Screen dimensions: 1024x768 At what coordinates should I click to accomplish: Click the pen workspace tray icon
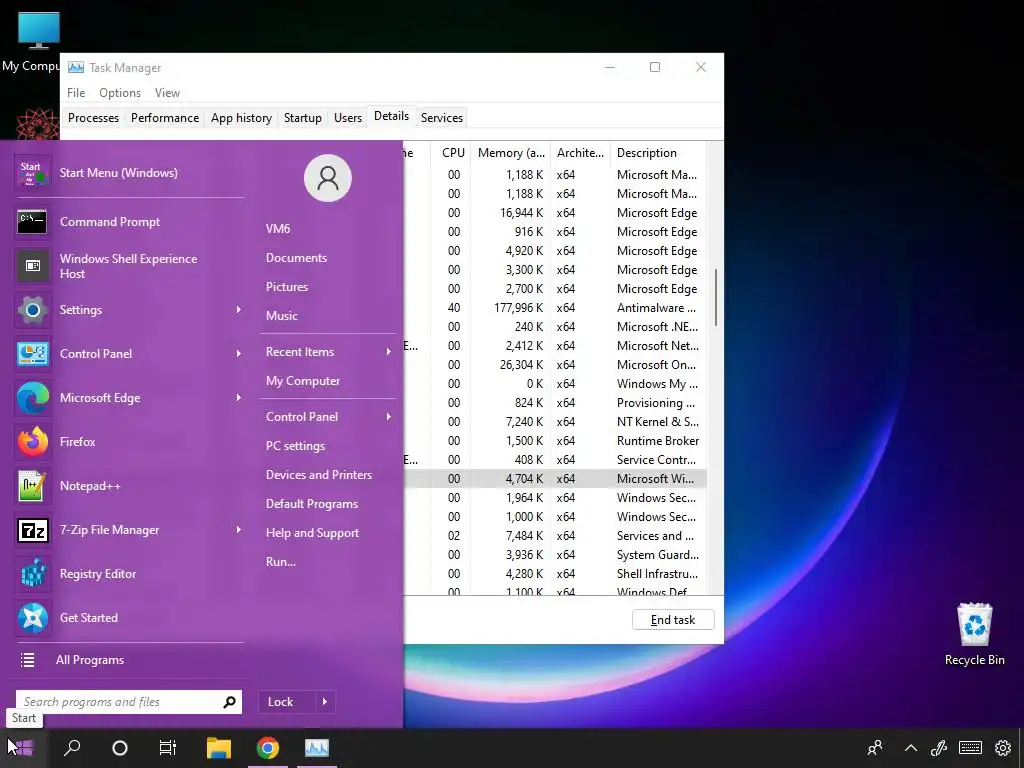[939, 748]
